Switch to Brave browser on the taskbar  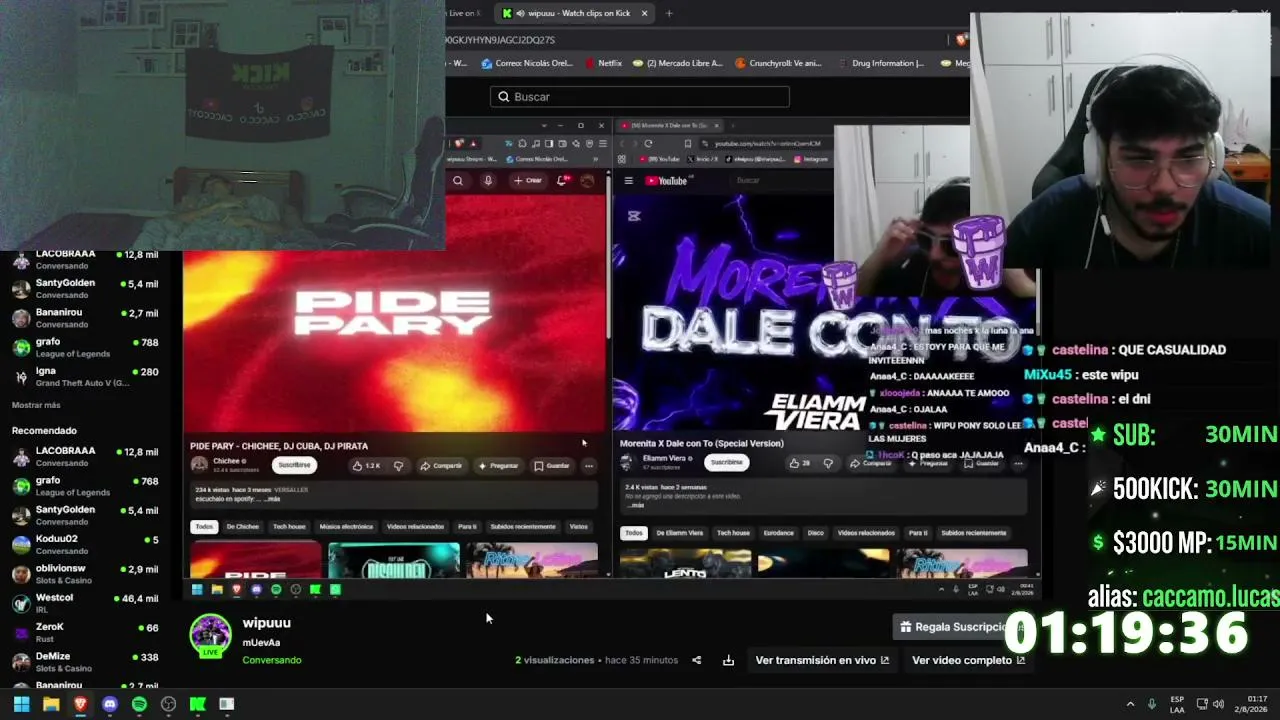coord(80,704)
